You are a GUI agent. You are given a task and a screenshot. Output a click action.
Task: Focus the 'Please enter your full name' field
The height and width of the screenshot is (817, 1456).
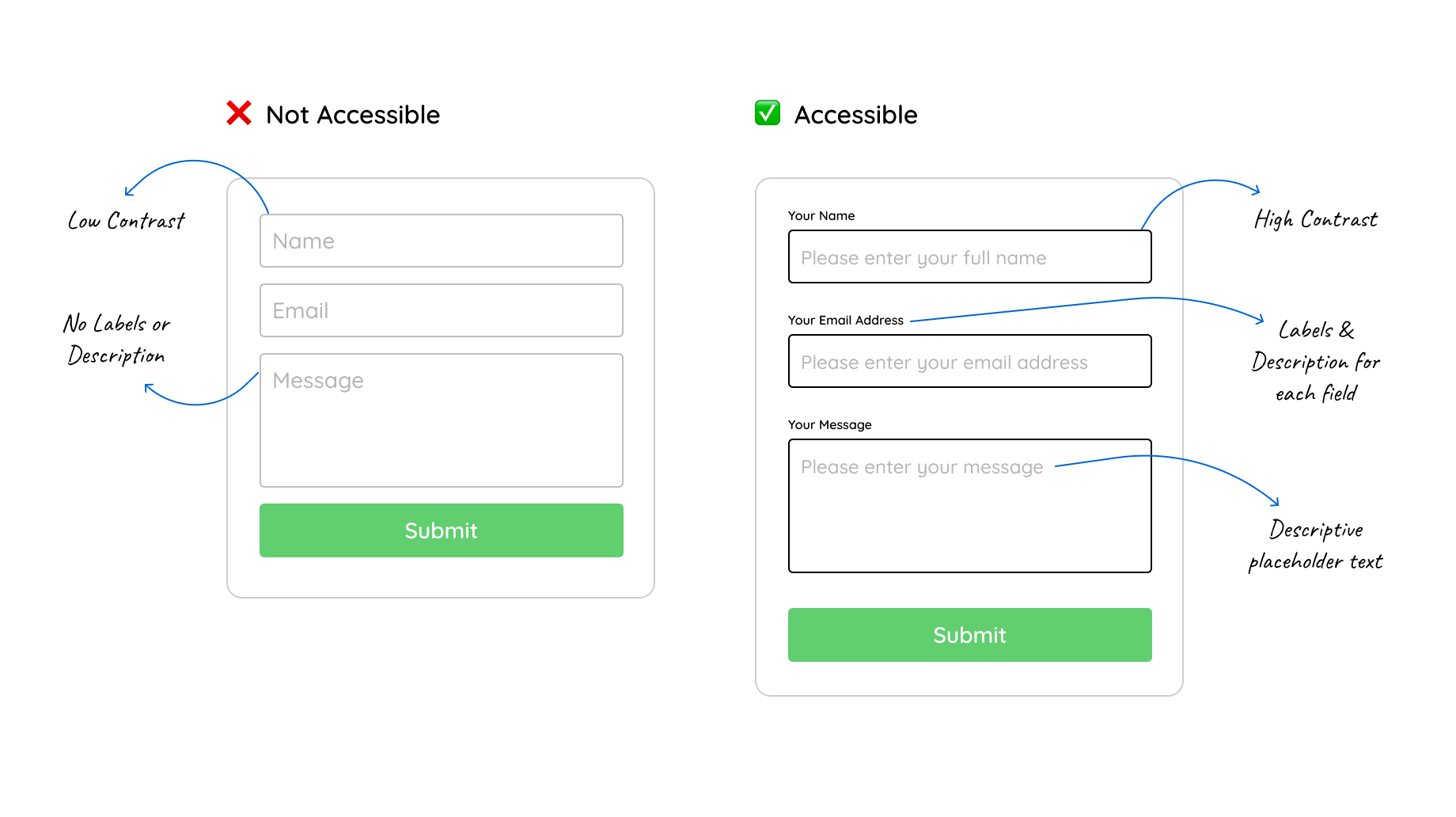tap(970, 256)
